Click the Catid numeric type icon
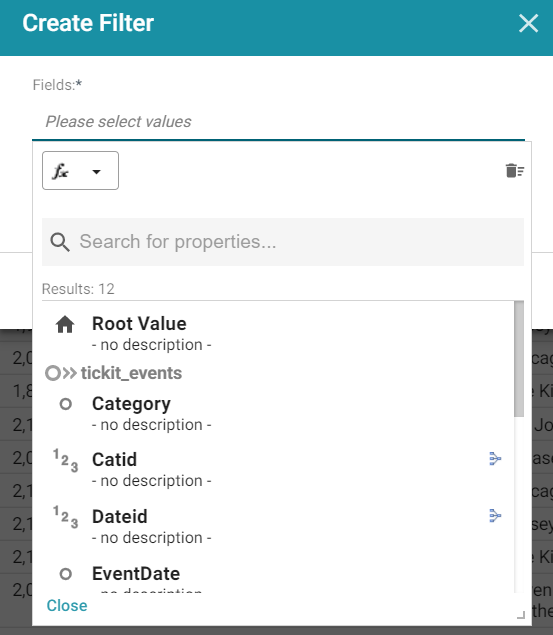Screen dimensions: 553x635 click(66, 460)
